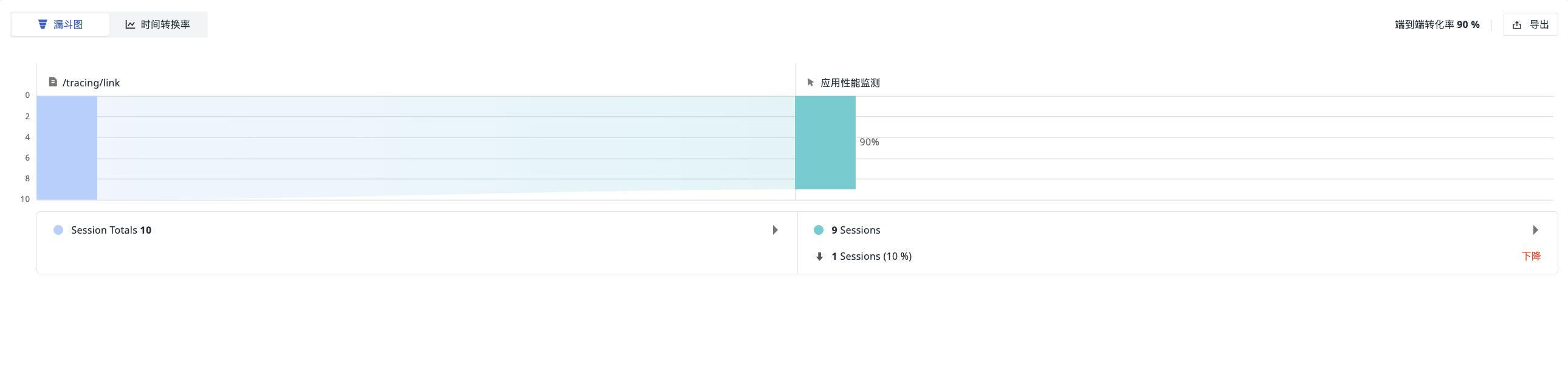Click the /tracing/link step title
Screen dimensions: 1568x365
coord(91,83)
